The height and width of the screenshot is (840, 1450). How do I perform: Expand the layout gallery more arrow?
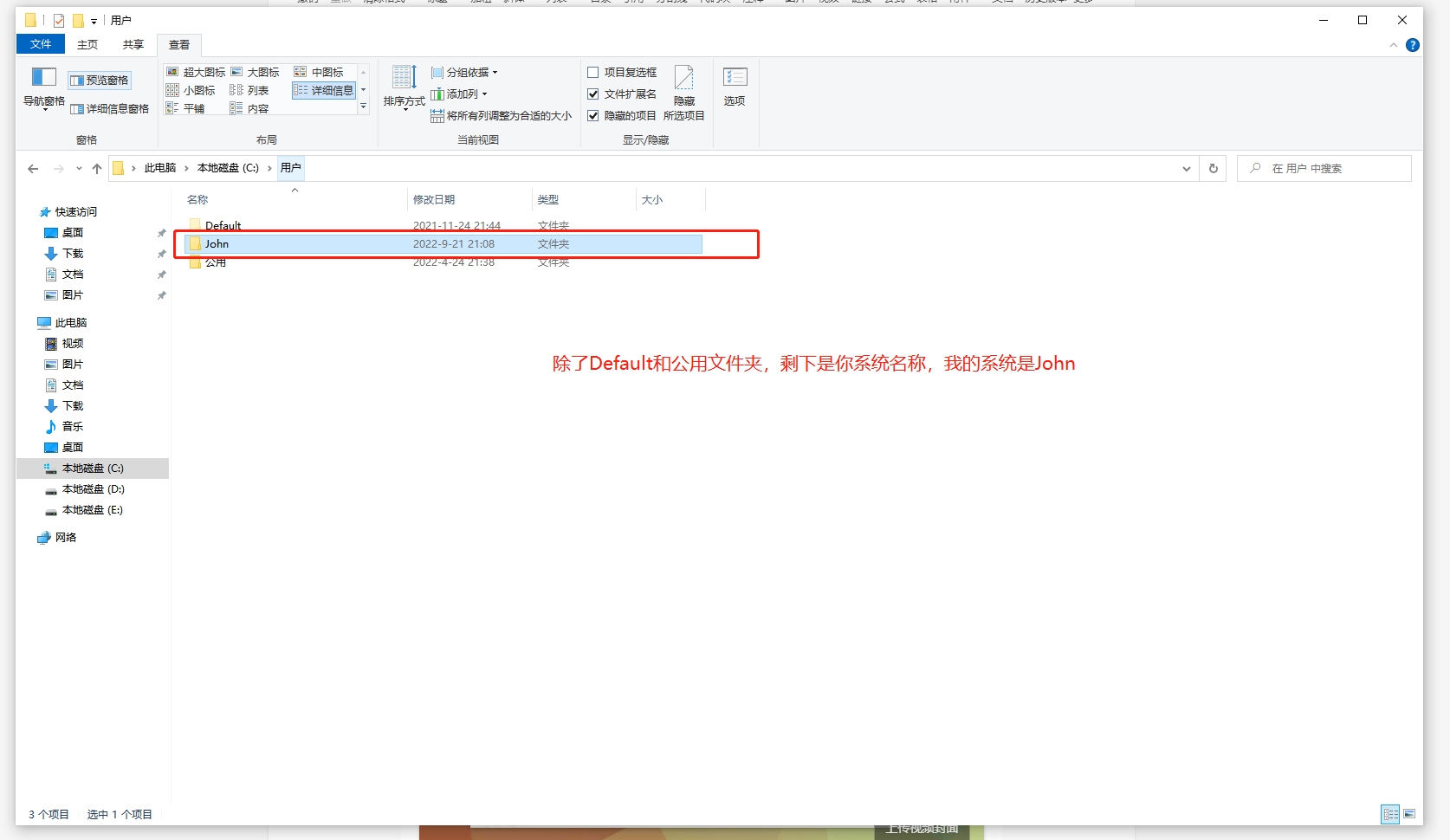tap(364, 107)
